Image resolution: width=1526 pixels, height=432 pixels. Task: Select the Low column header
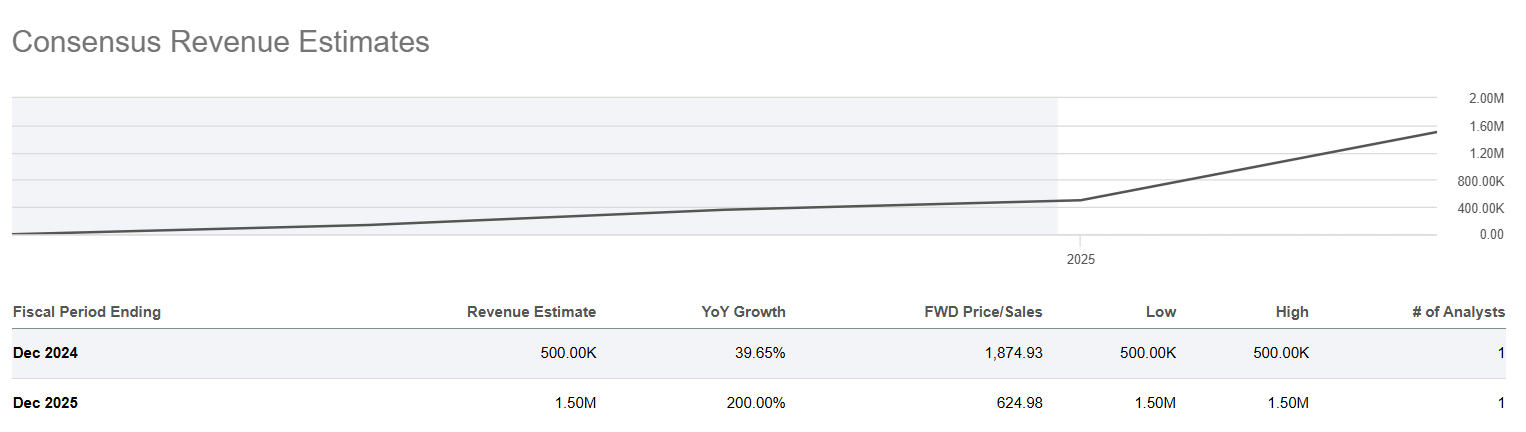coord(1161,312)
